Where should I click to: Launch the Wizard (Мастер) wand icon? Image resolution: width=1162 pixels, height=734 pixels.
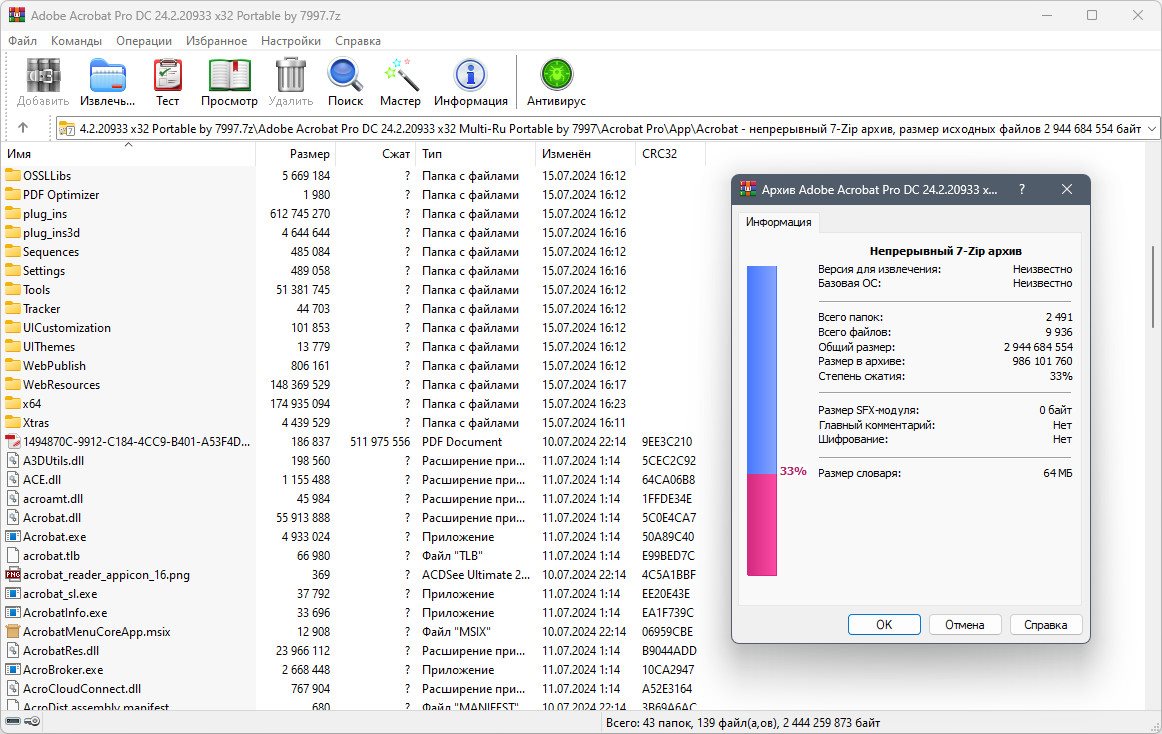400,81
